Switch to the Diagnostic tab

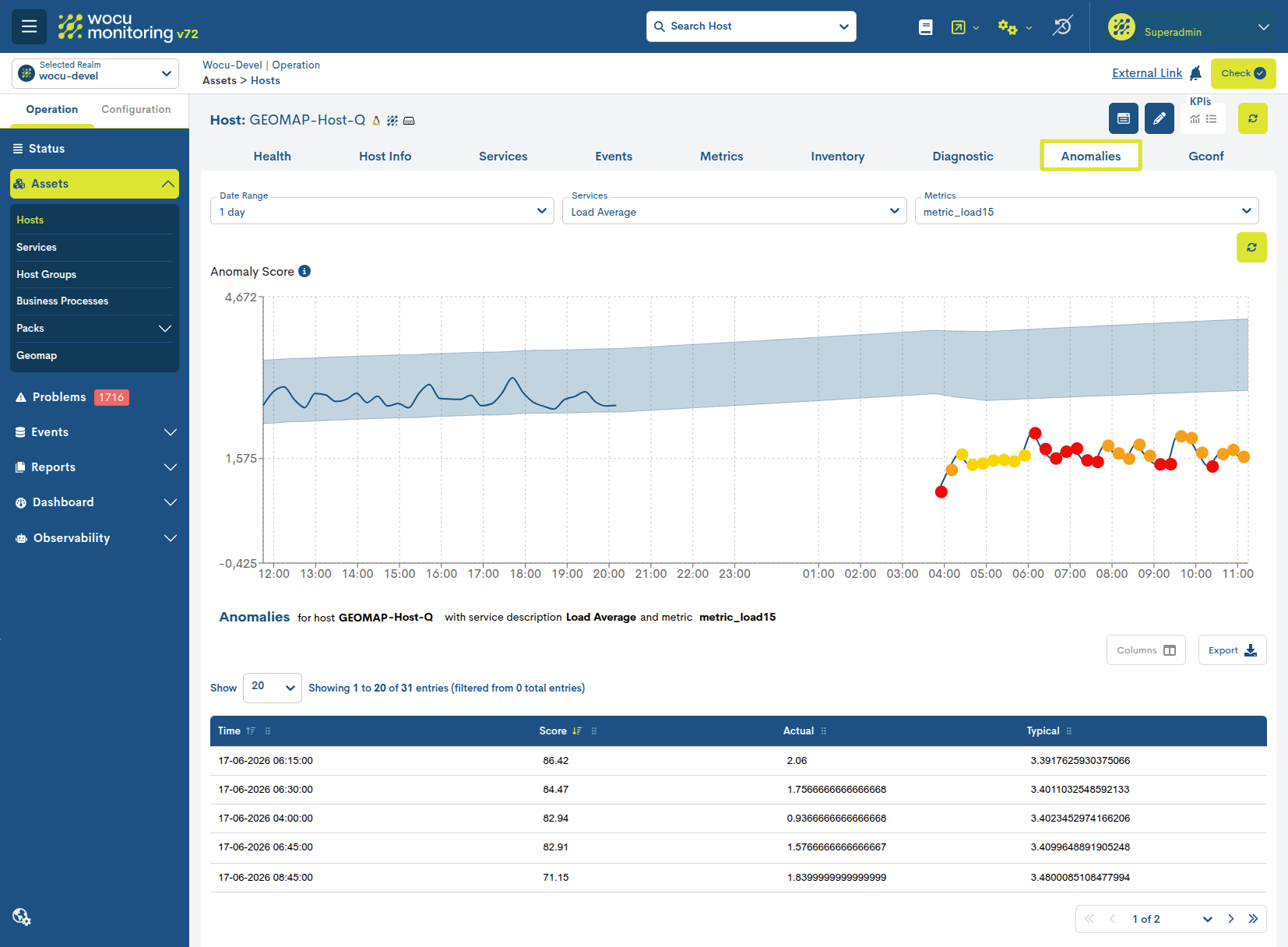coord(962,157)
